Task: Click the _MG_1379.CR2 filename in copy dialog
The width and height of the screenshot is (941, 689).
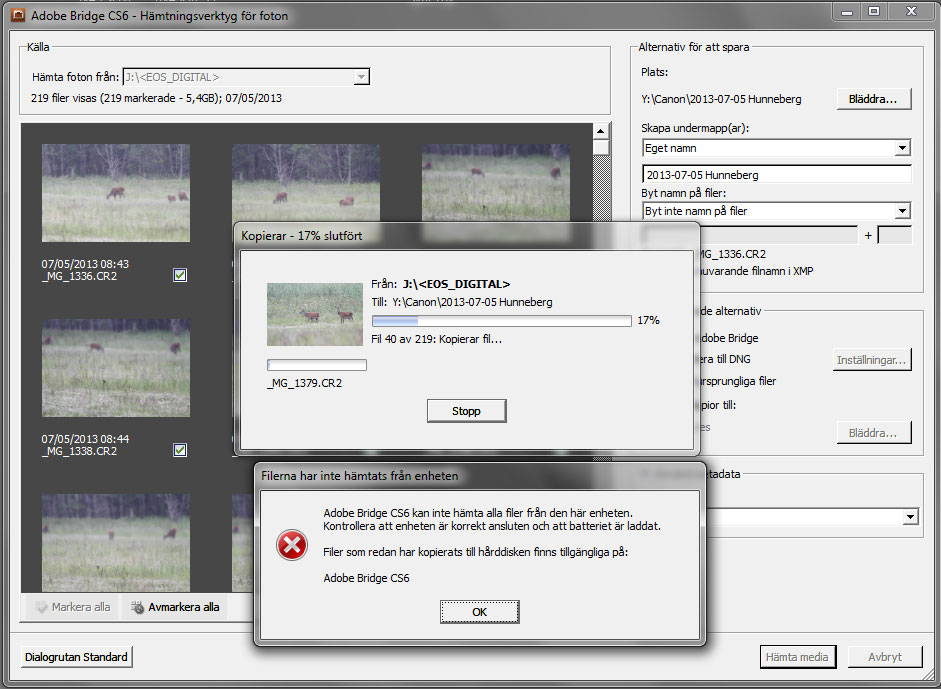Action: click(304, 383)
